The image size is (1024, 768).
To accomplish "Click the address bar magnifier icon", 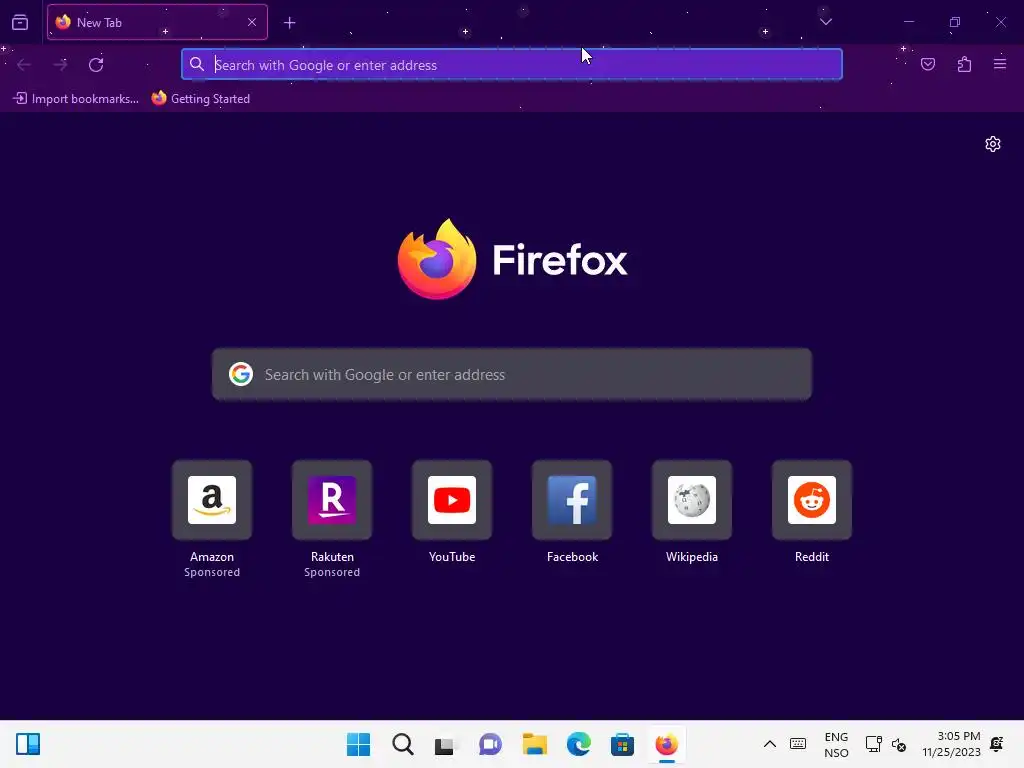I will (x=197, y=64).
